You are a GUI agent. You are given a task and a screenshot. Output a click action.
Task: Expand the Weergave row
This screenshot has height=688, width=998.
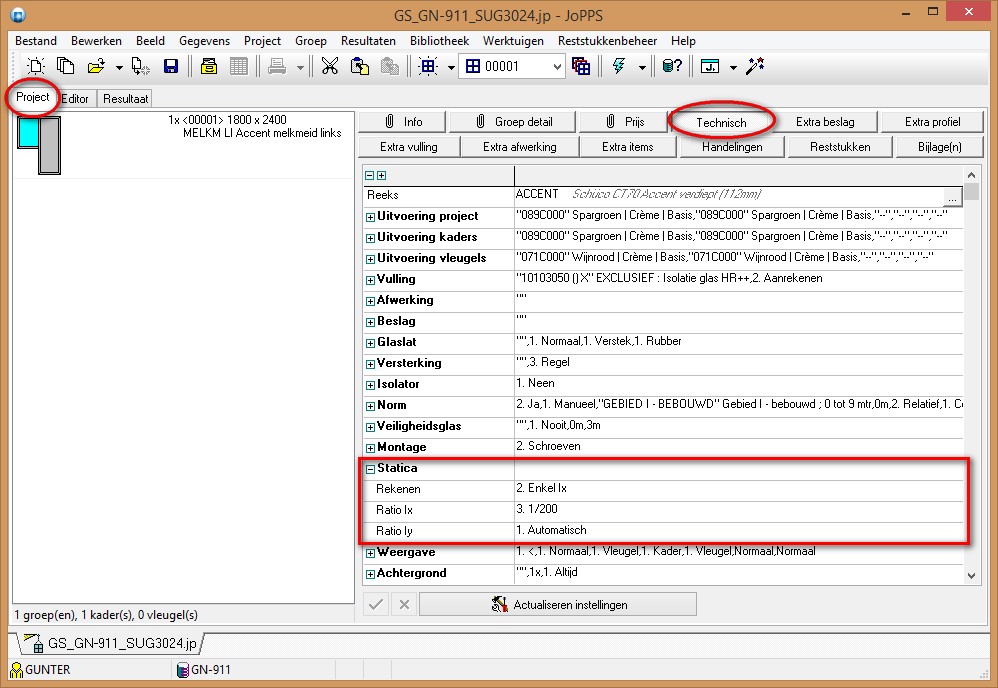(x=370, y=553)
